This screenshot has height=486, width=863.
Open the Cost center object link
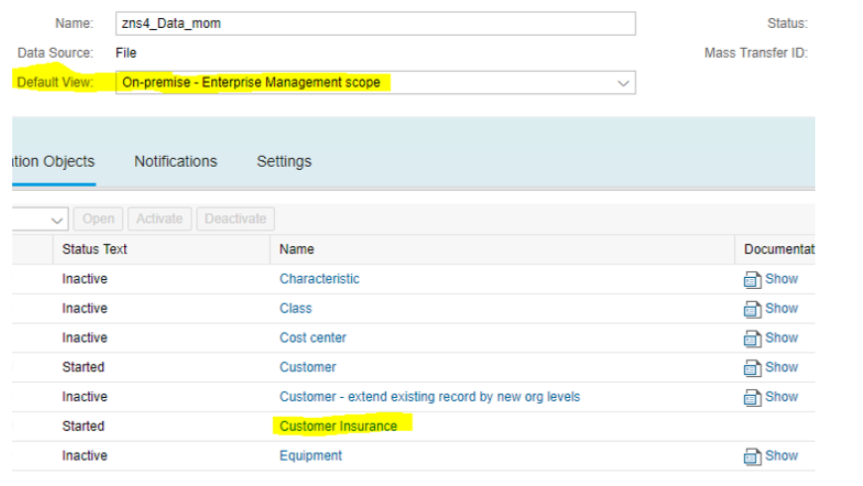313,338
